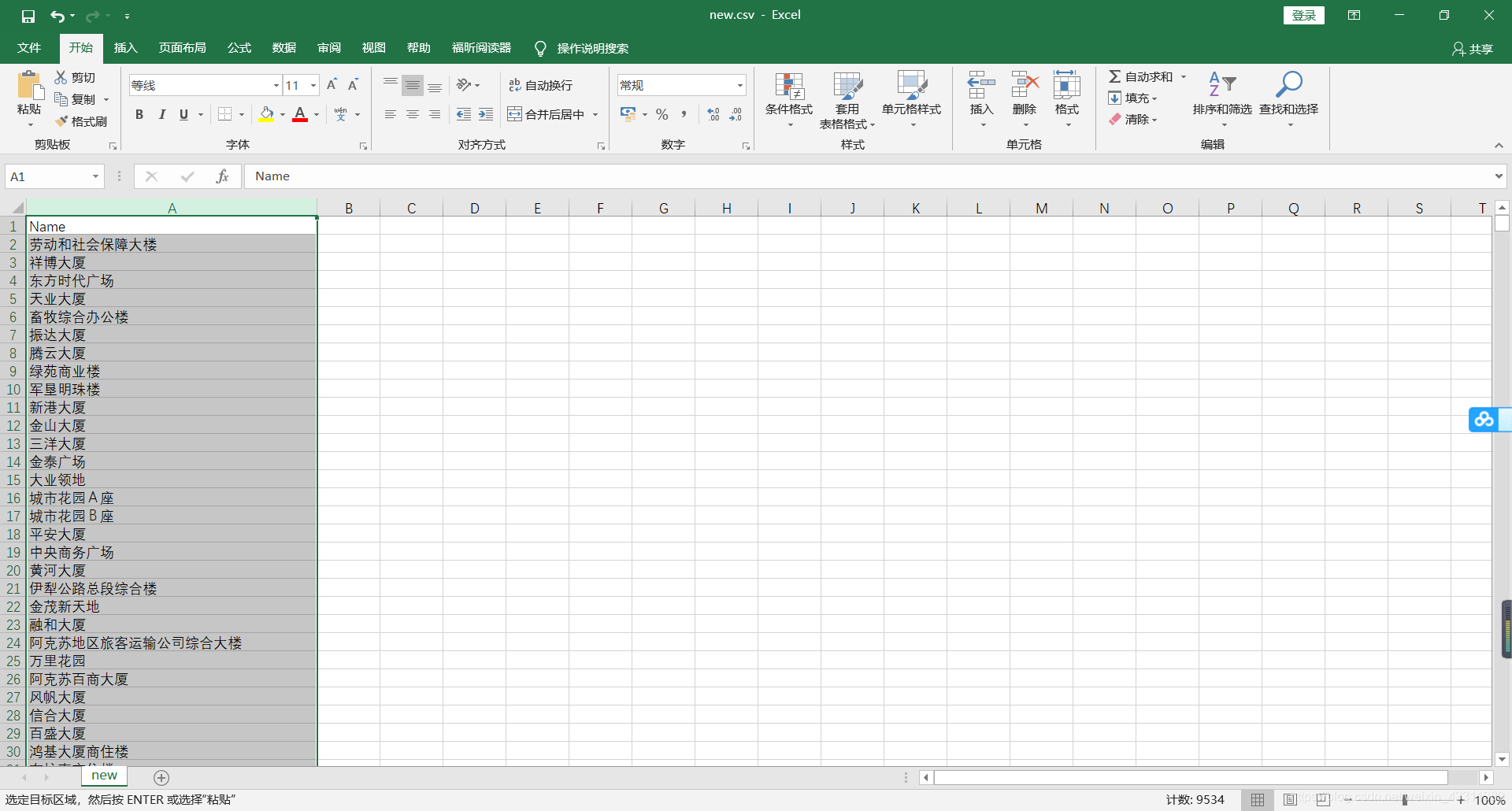Click the formula bar showing Name
This screenshot has height=811, width=1512.
tap(866, 176)
